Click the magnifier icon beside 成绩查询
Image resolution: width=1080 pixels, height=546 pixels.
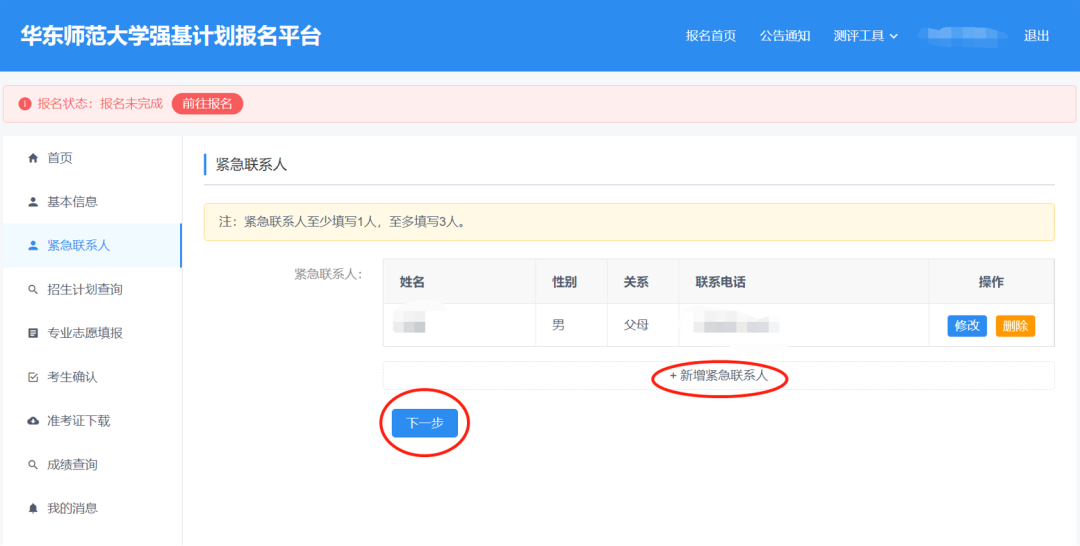tap(33, 465)
